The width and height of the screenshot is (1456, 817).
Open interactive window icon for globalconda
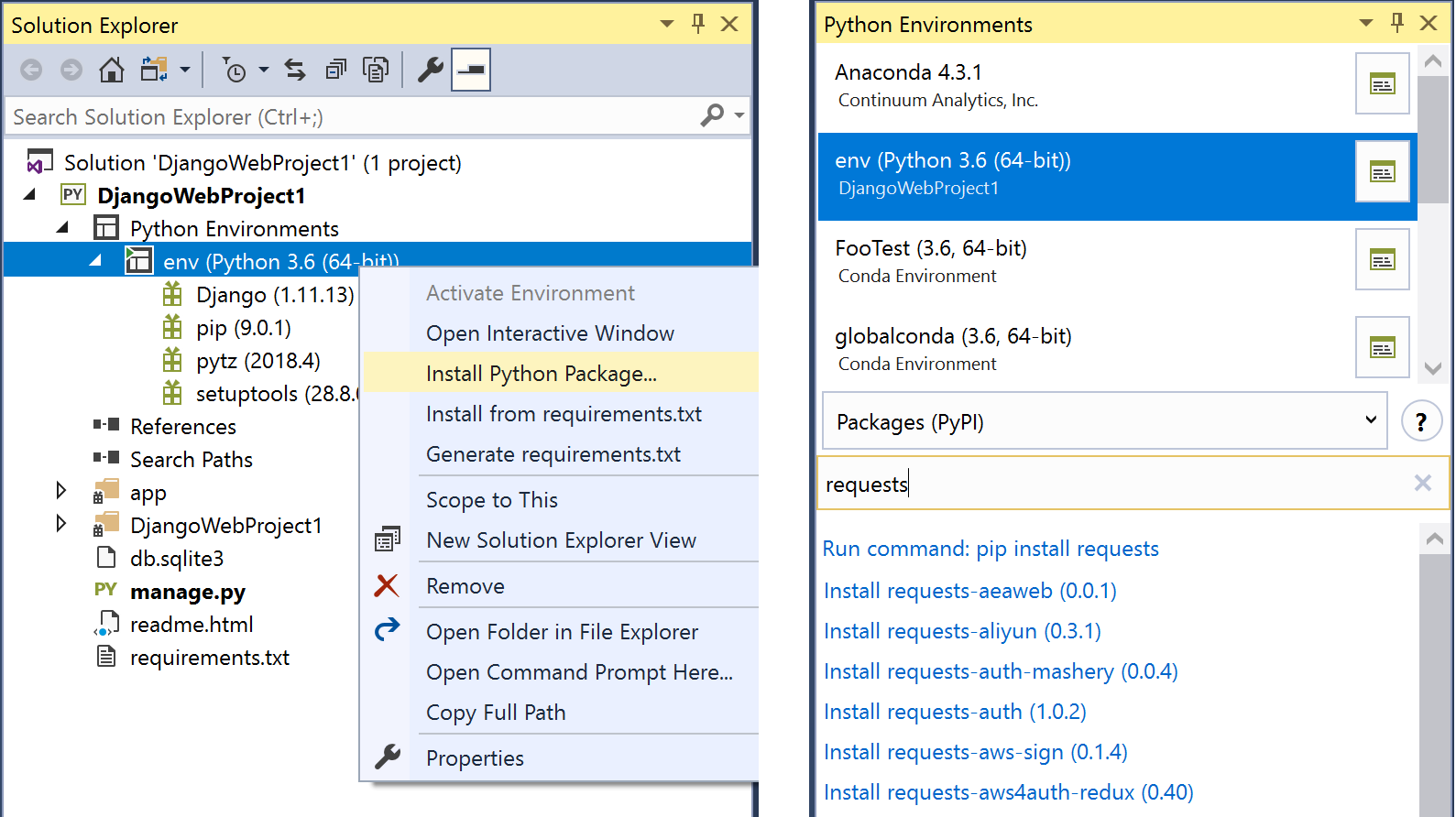[x=1383, y=348]
